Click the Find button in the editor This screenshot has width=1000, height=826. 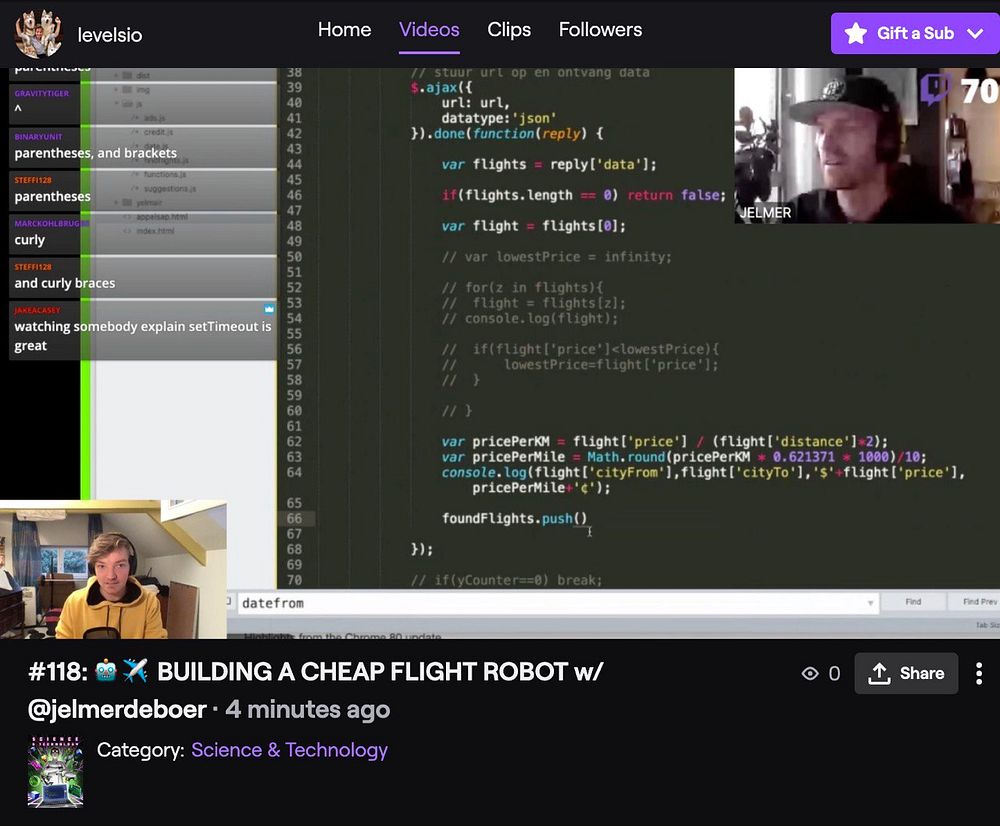[x=913, y=601]
